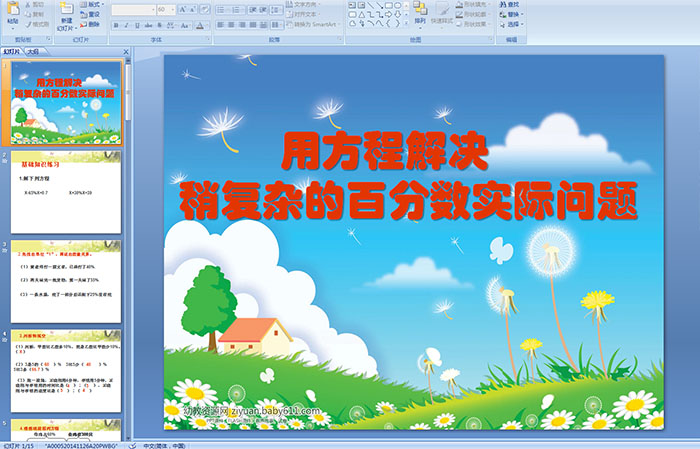Select slide 4 thumbnail 判断和填空

(66, 371)
